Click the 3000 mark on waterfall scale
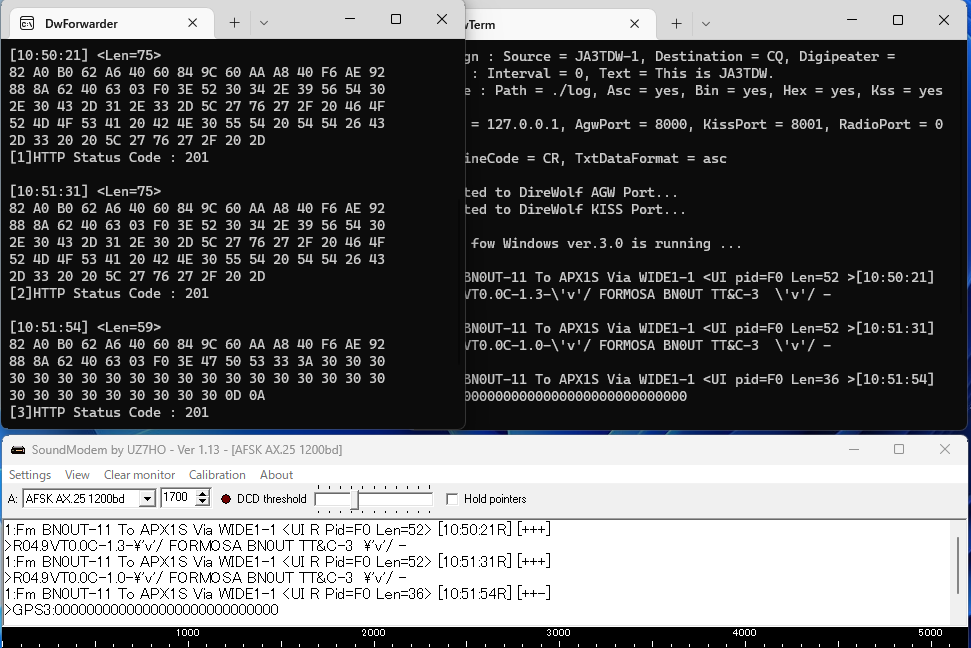The image size is (971, 648). [559, 633]
